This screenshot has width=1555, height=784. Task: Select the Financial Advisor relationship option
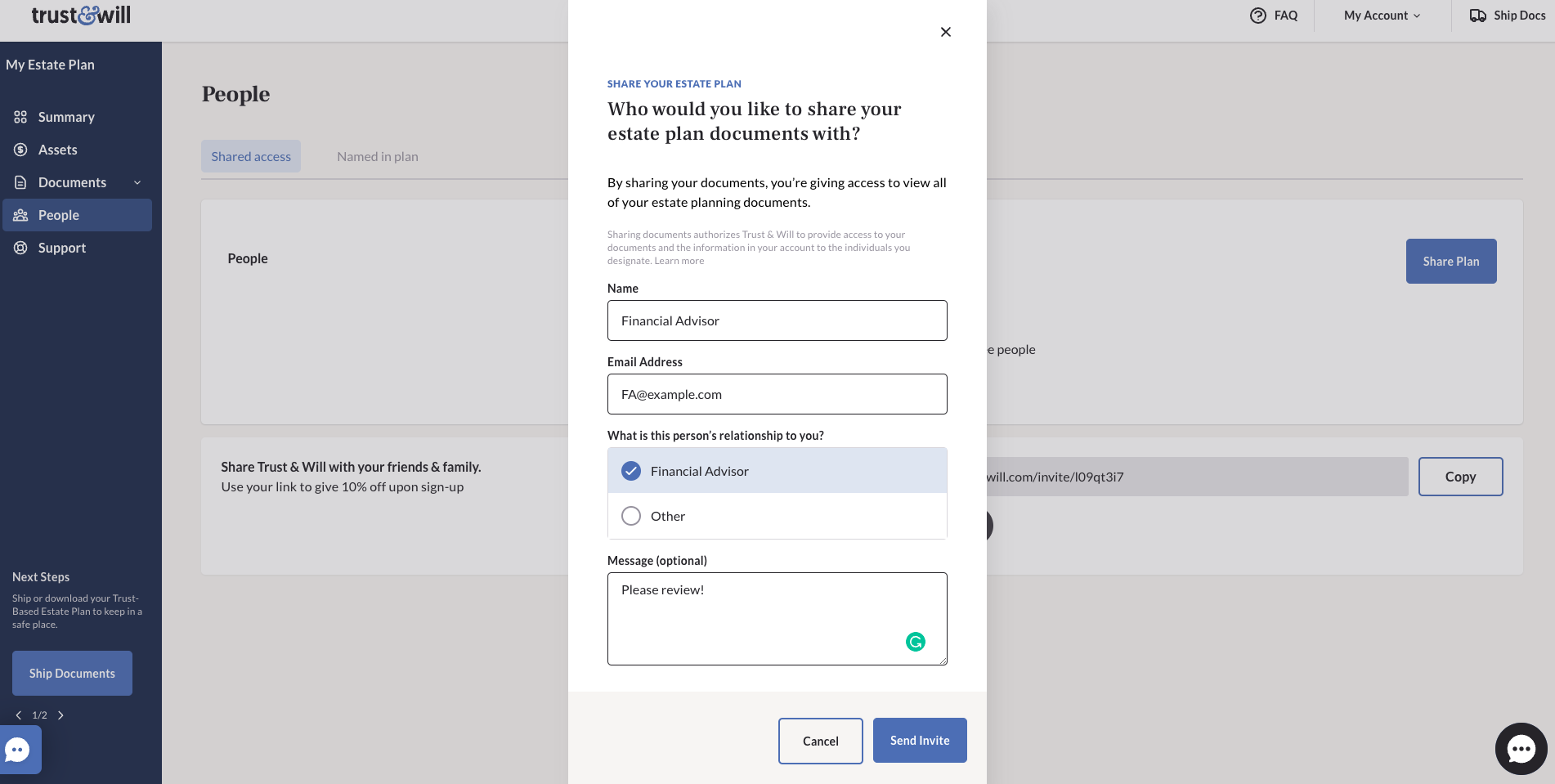tap(777, 471)
